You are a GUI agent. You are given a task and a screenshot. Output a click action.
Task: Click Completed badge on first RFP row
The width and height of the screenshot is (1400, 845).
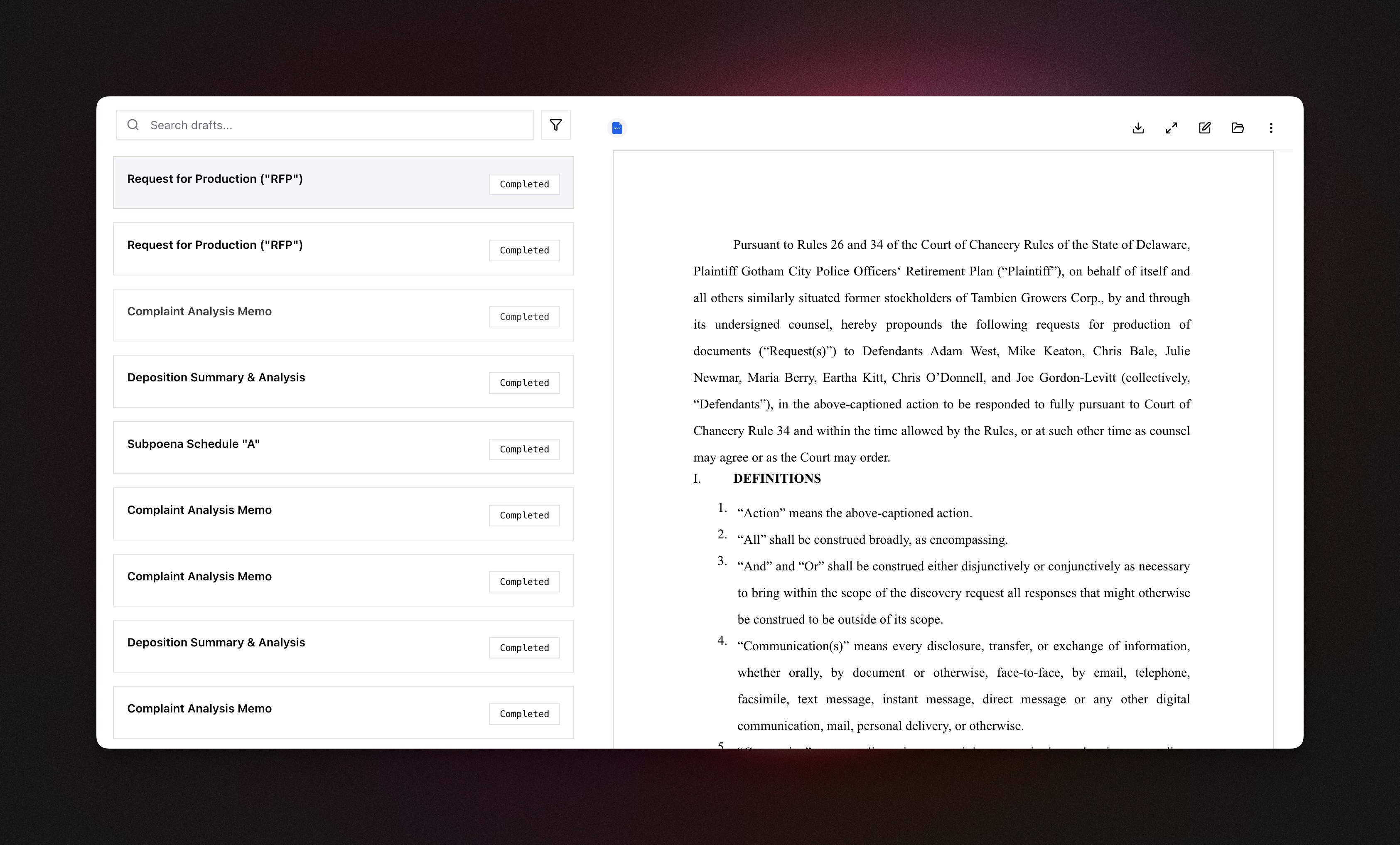pos(524,184)
